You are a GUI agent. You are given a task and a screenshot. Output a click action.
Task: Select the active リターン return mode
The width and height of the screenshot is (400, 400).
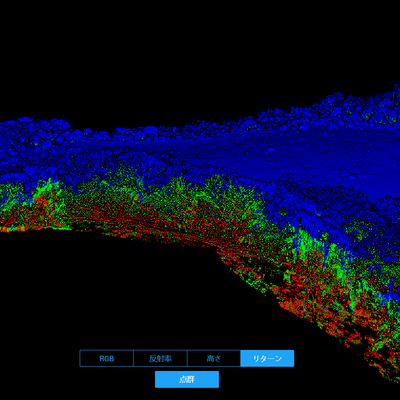tap(267, 359)
